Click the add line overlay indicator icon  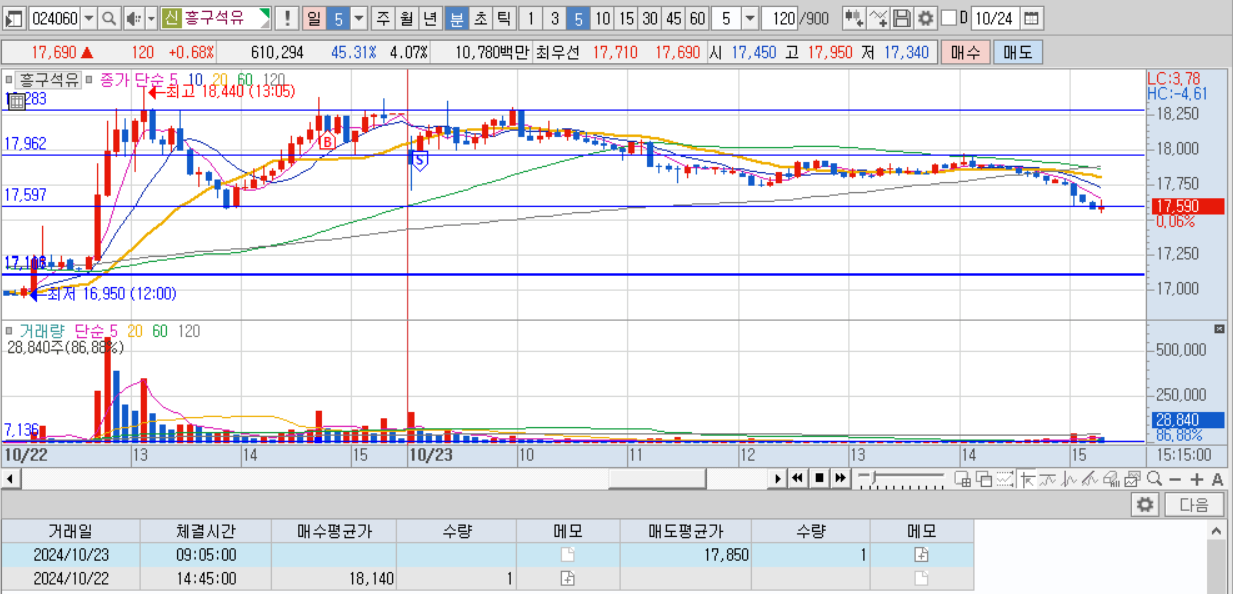[878, 18]
